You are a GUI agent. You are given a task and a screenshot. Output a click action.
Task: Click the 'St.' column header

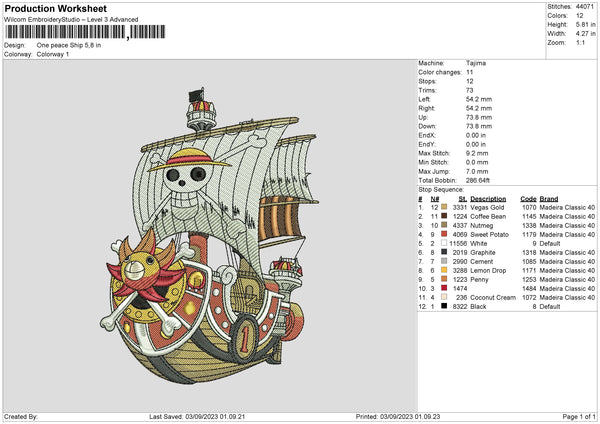(x=463, y=199)
